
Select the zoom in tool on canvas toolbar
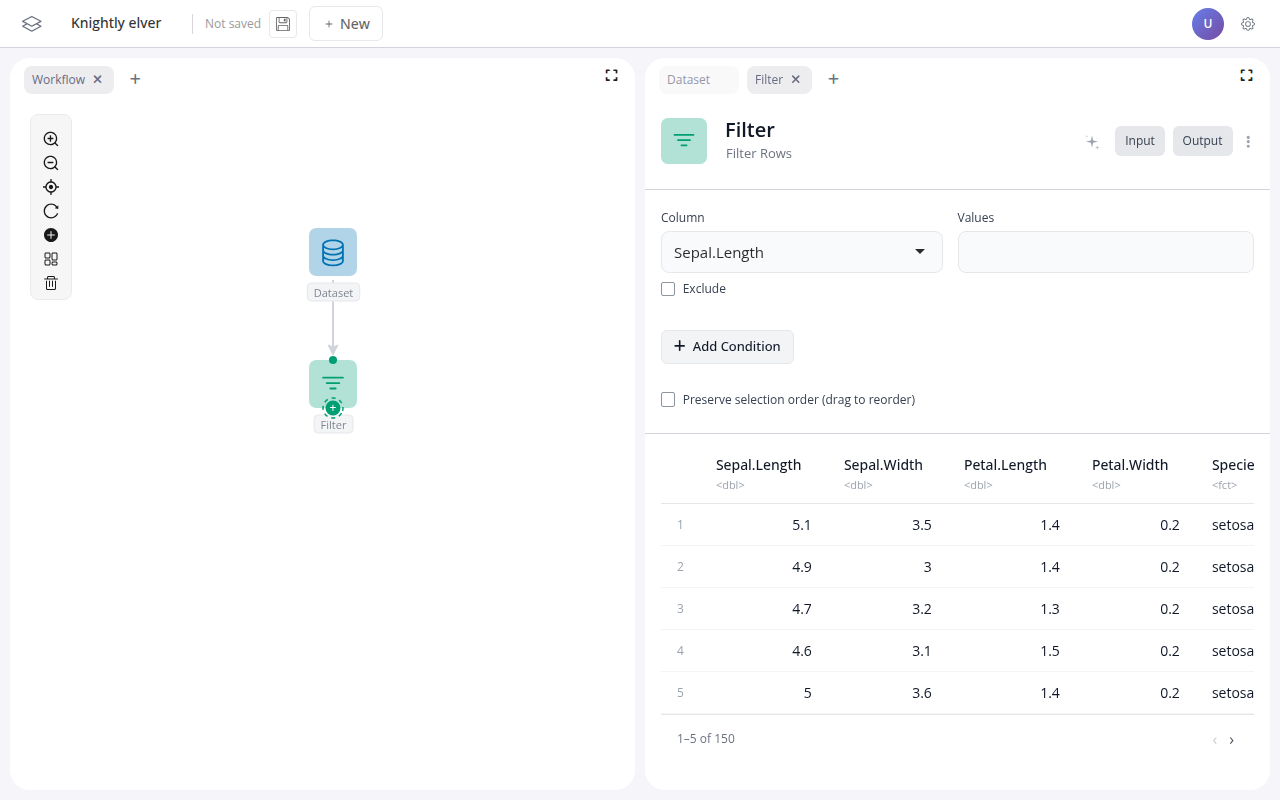[x=50, y=139]
